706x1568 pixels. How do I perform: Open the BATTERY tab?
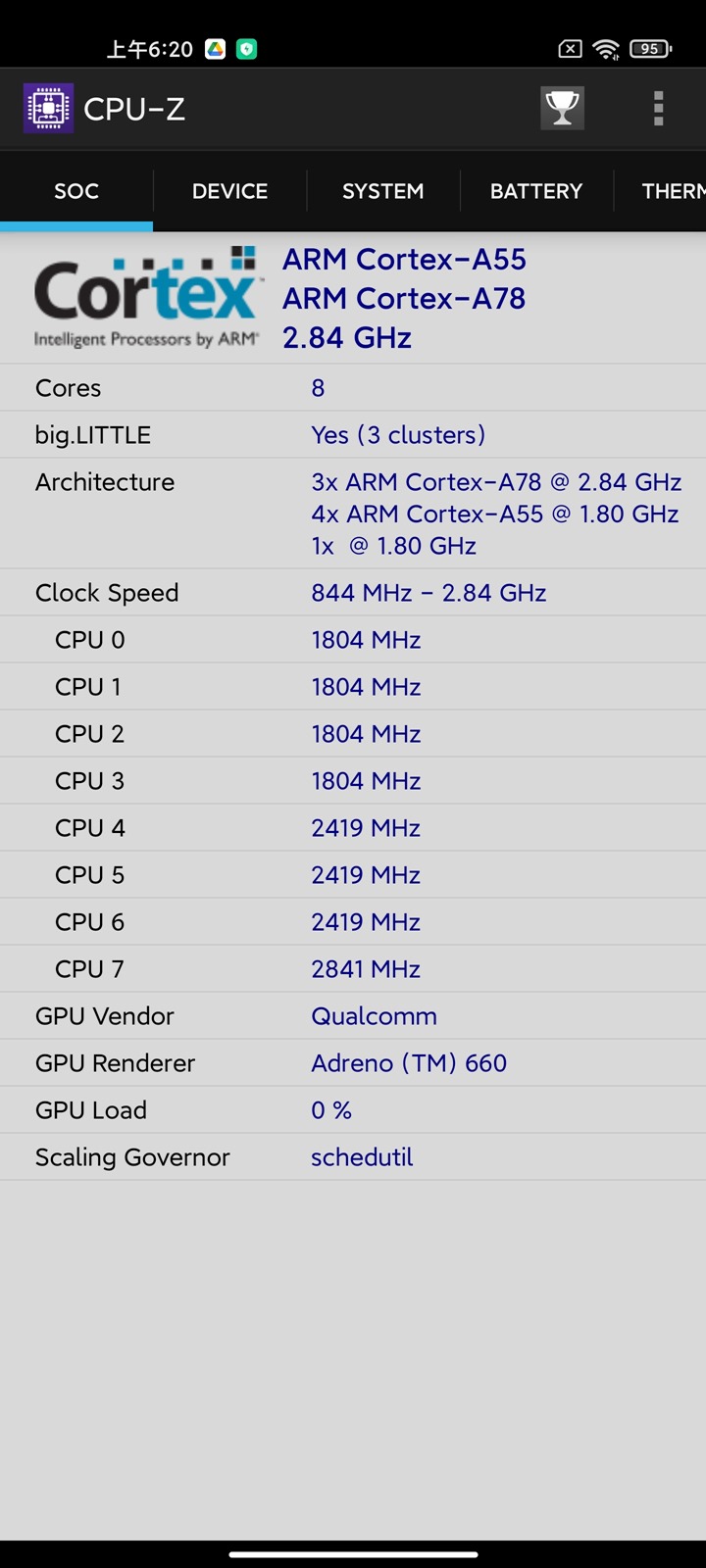click(535, 191)
